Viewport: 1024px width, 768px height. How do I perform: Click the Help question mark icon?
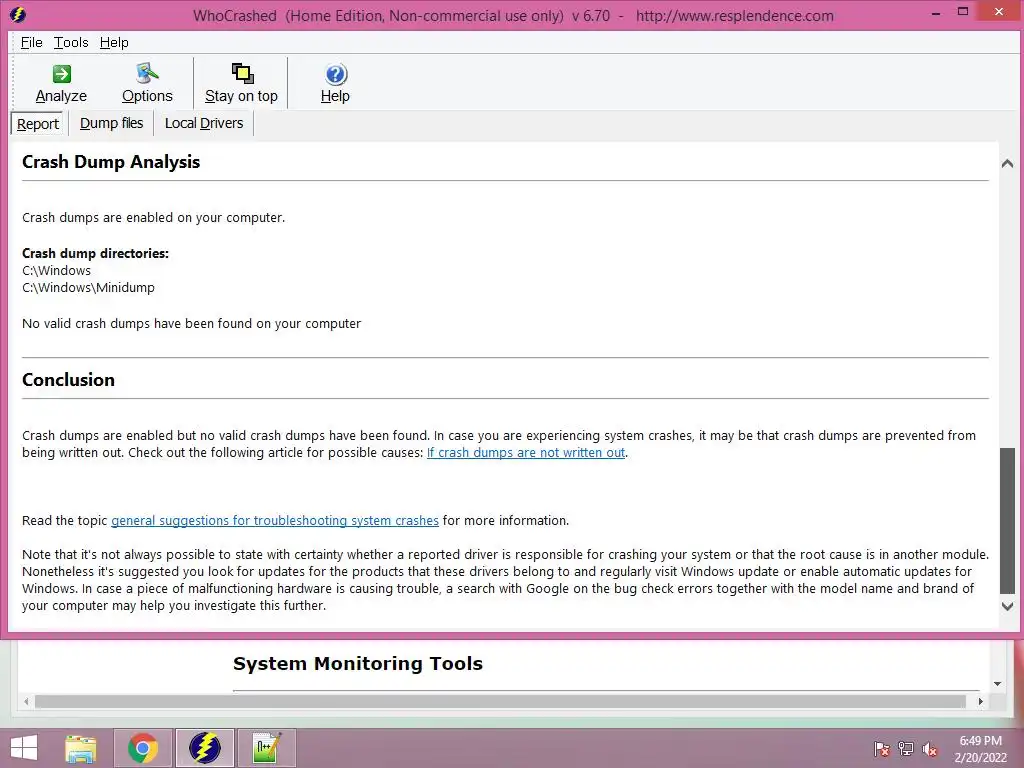pos(336,74)
